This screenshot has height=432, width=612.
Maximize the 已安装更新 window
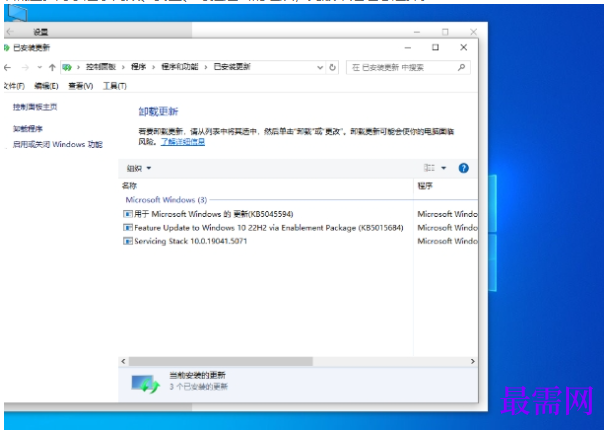(x=436, y=47)
